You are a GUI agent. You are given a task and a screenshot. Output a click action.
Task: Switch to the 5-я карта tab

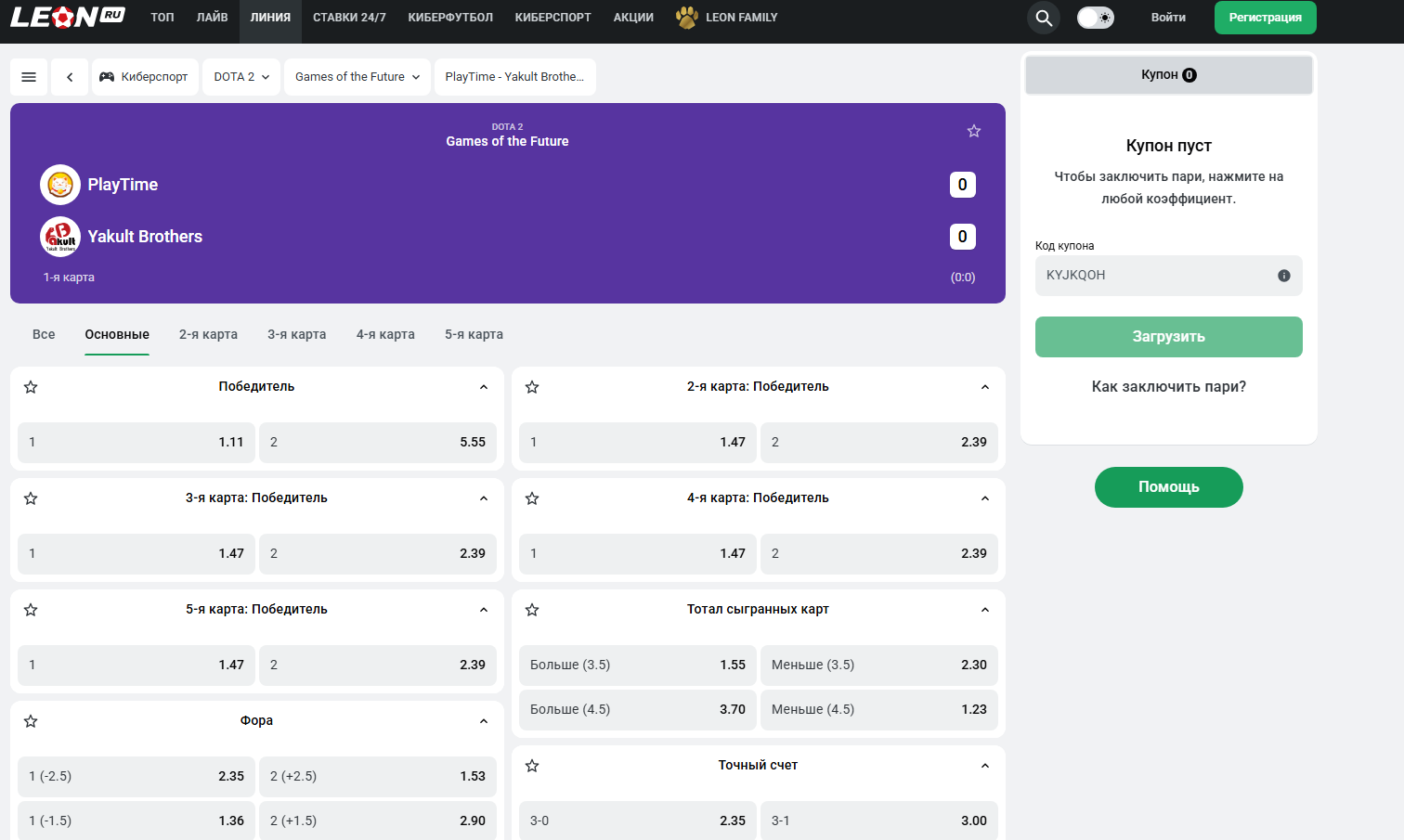(474, 334)
